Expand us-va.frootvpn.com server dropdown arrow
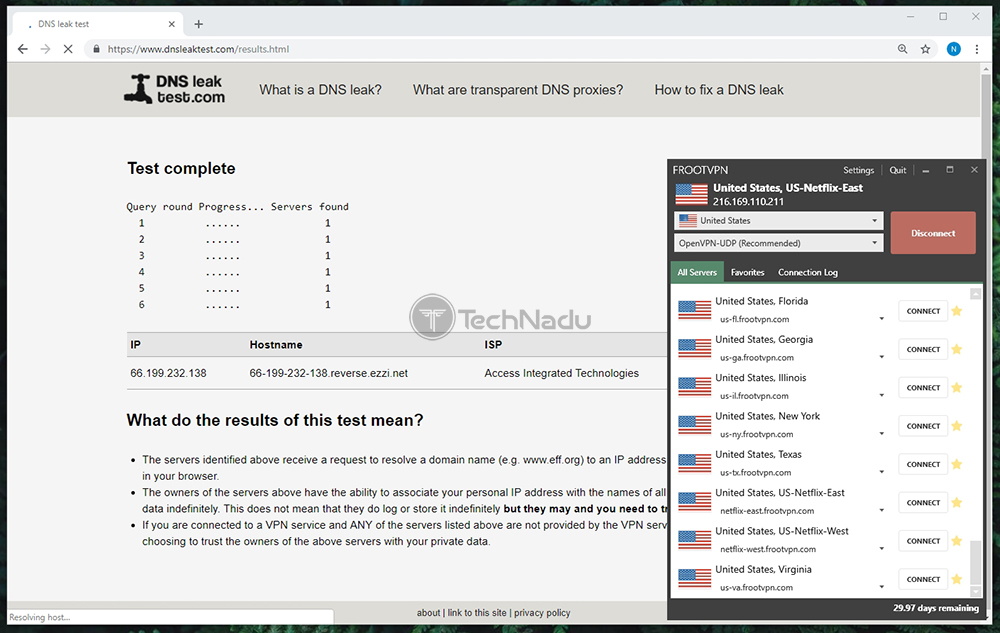 coord(881,586)
